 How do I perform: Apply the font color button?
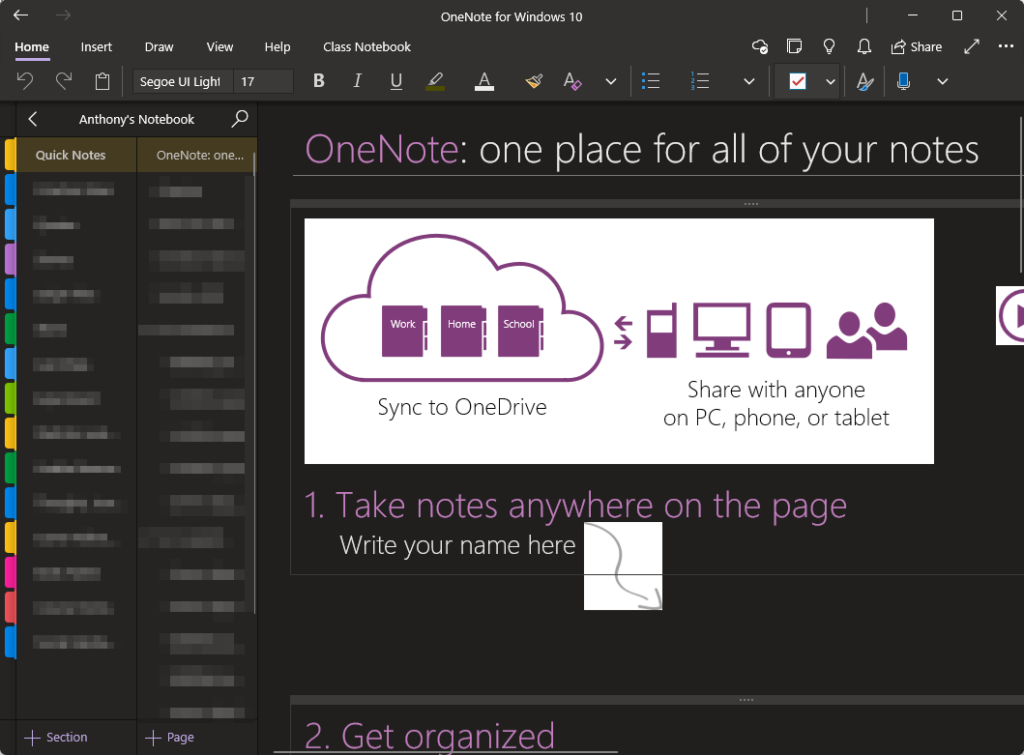click(x=484, y=81)
